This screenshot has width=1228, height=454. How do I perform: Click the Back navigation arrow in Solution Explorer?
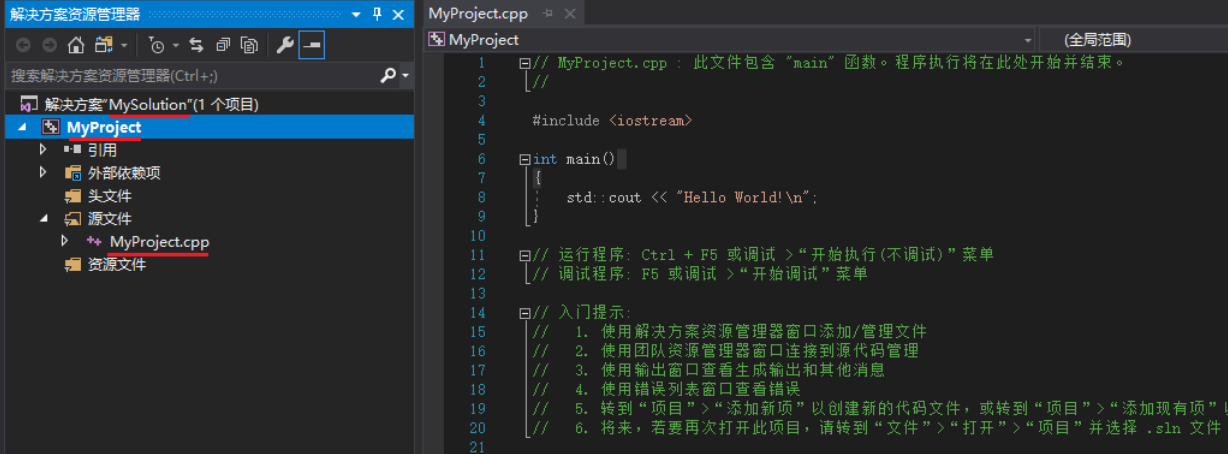[23, 45]
